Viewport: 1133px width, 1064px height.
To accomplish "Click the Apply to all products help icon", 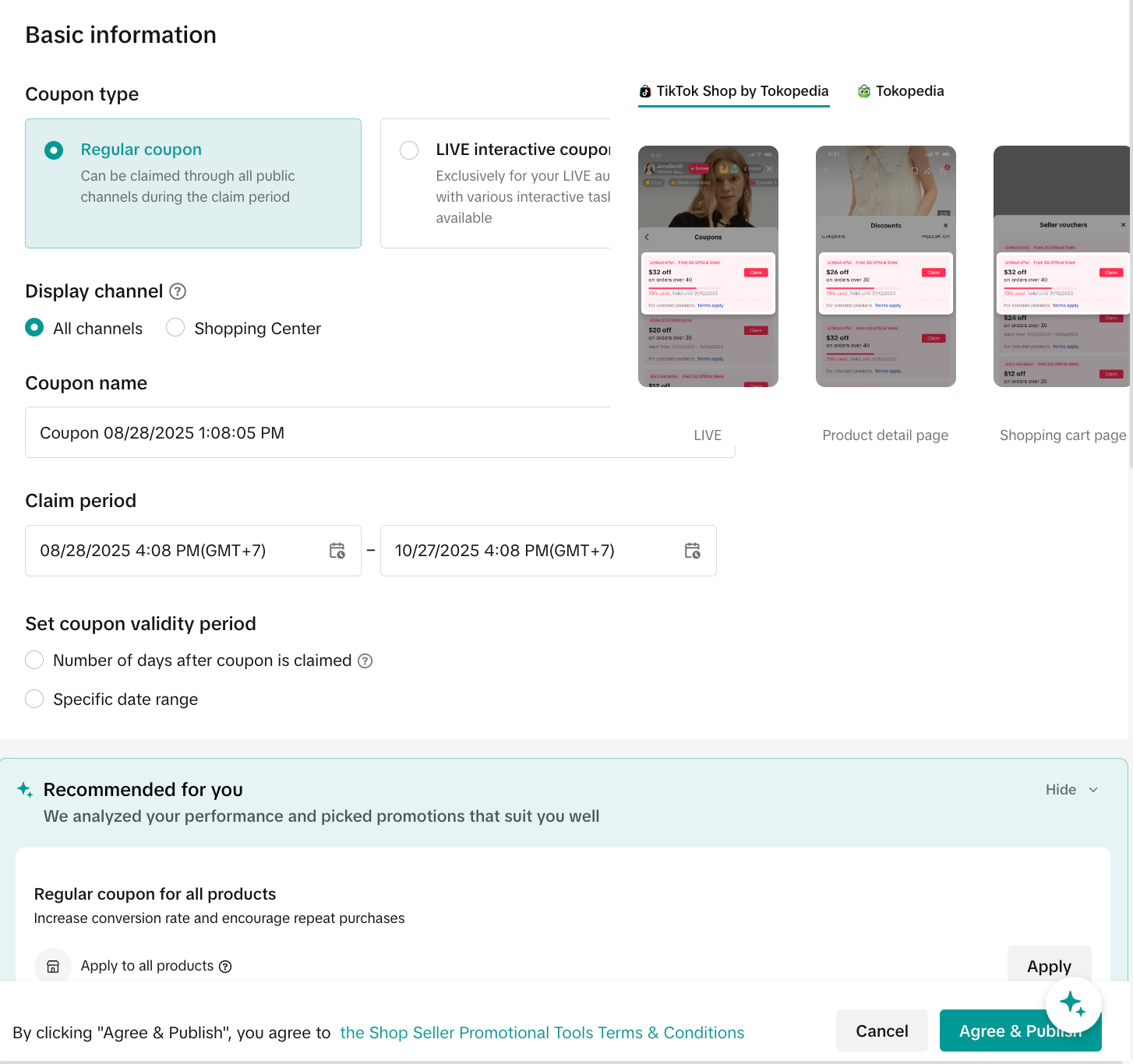I will pos(225,967).
